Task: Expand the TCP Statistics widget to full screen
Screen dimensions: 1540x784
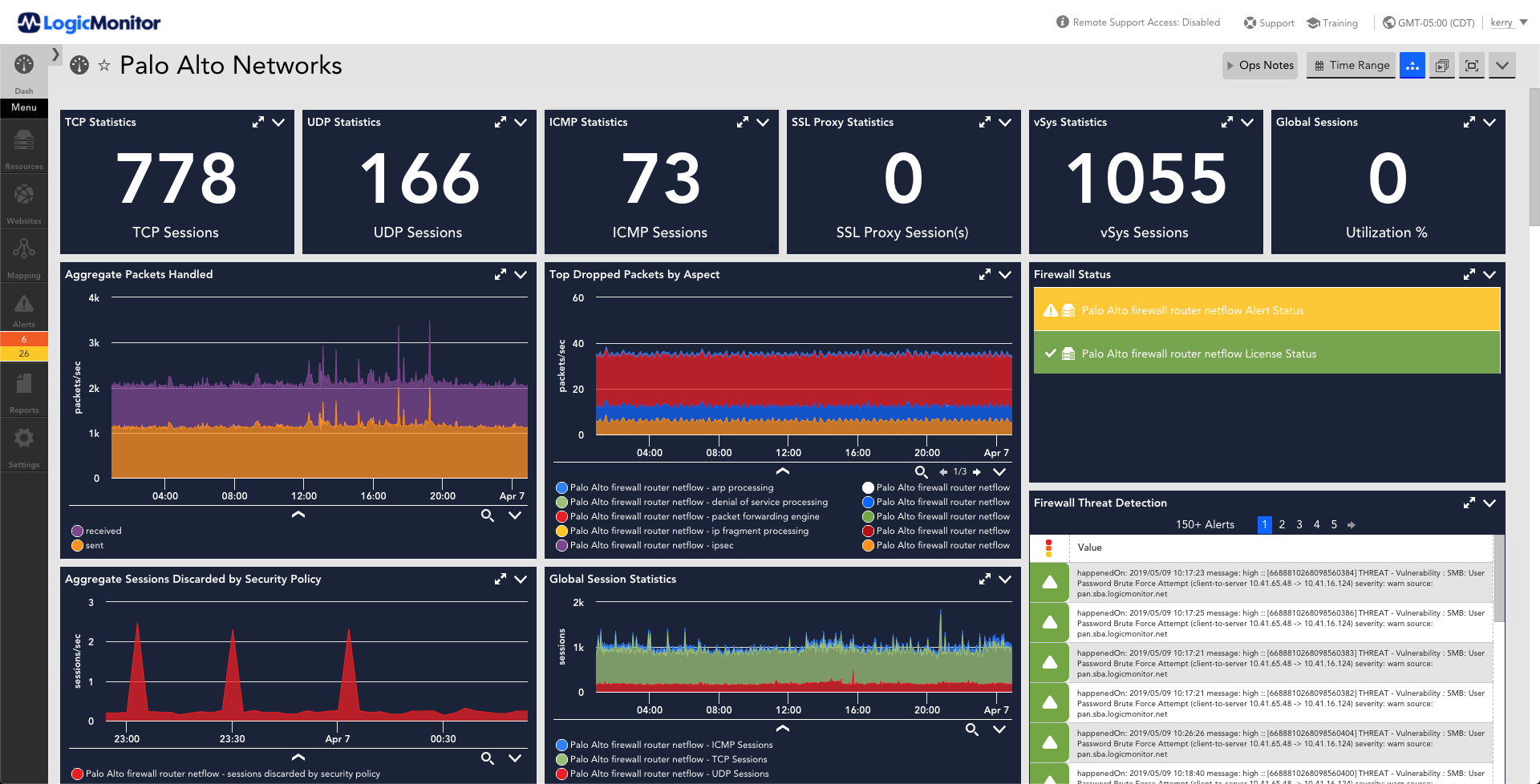Action: point(257,123)
